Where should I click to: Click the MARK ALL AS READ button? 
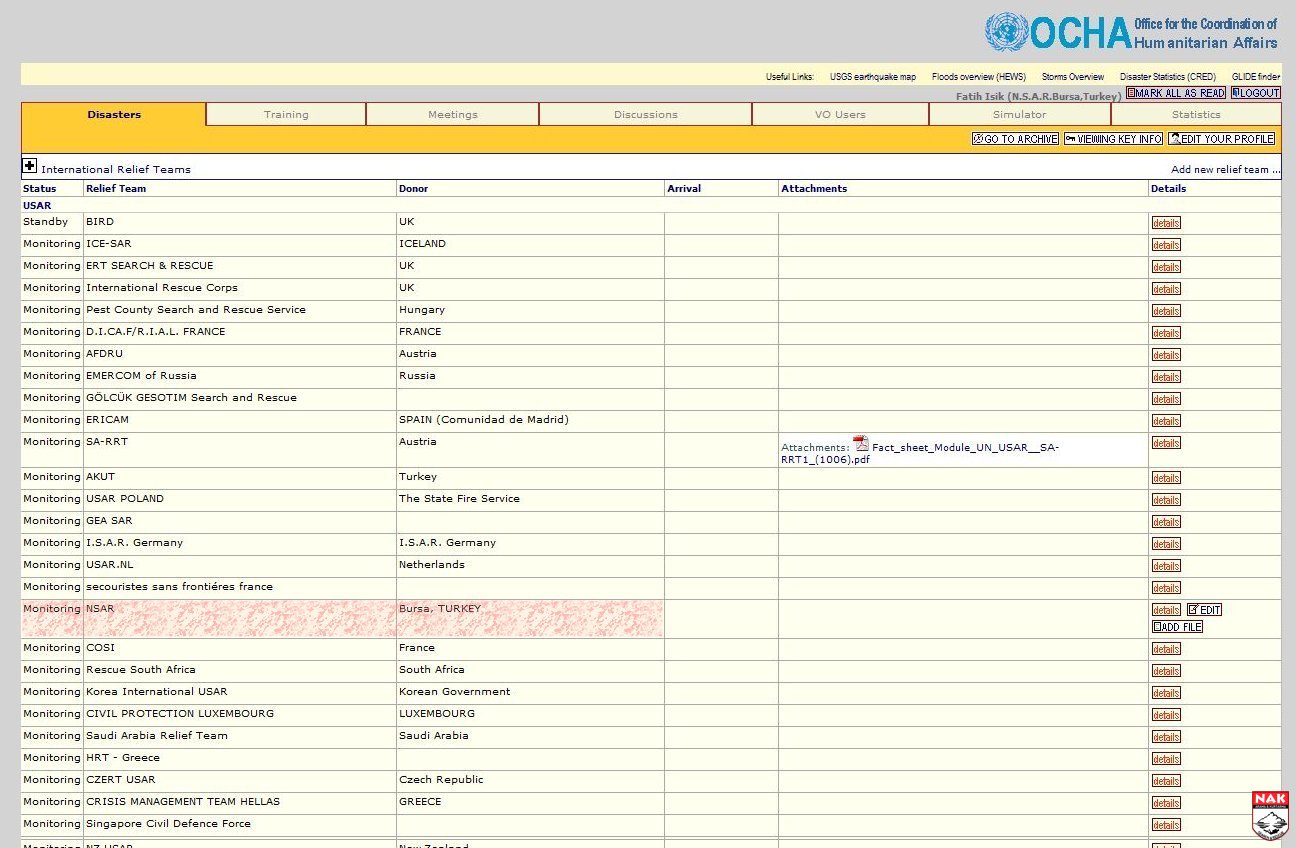pos(1176,93)
